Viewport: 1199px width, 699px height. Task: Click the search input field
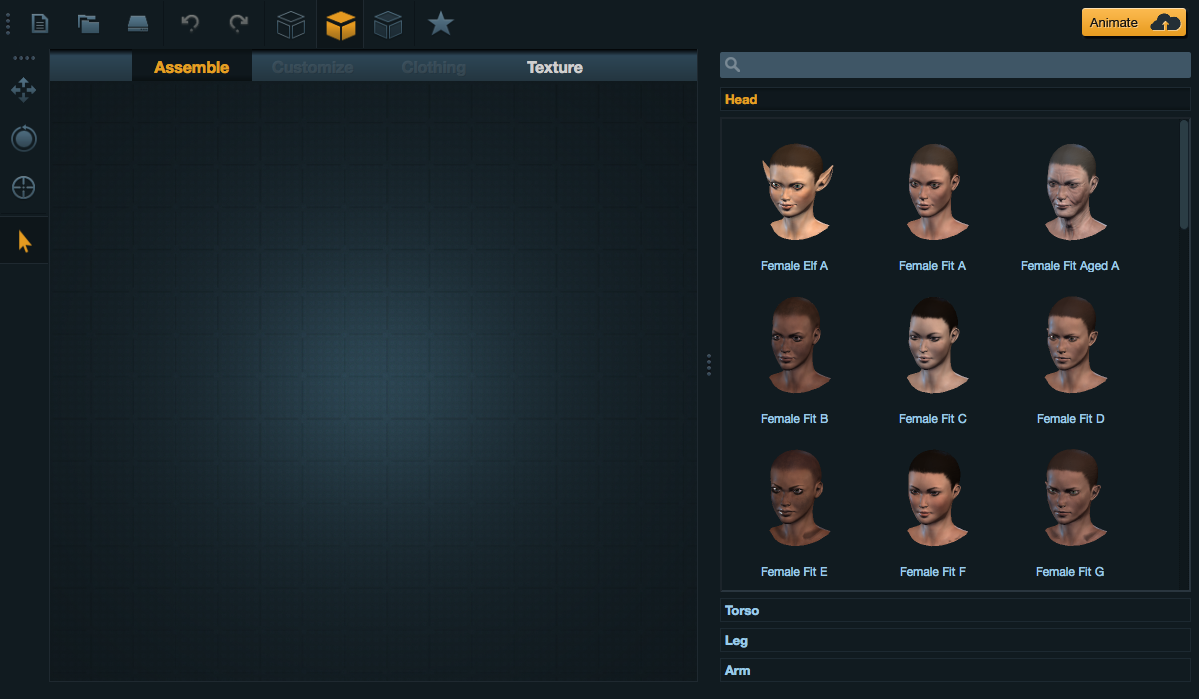click(955, 65)
